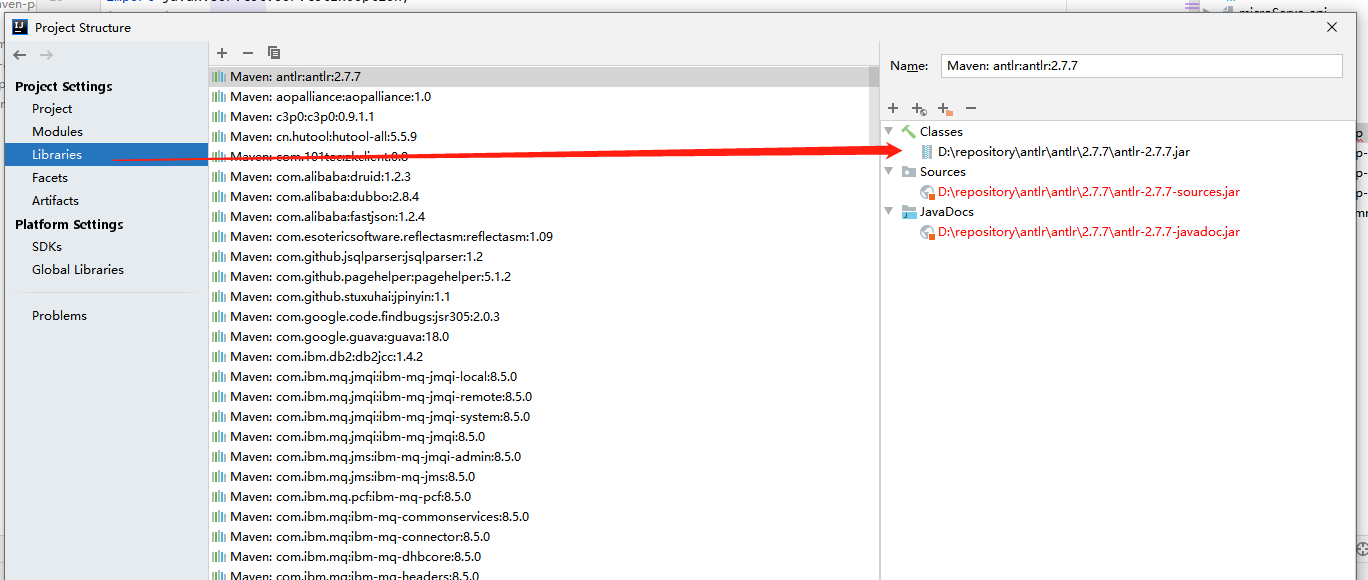The height and width of the screenshot is (580, 1368).
Task: Click the icon beside antlr-2.7.7-sources.jar
Action: pos(927,191)
